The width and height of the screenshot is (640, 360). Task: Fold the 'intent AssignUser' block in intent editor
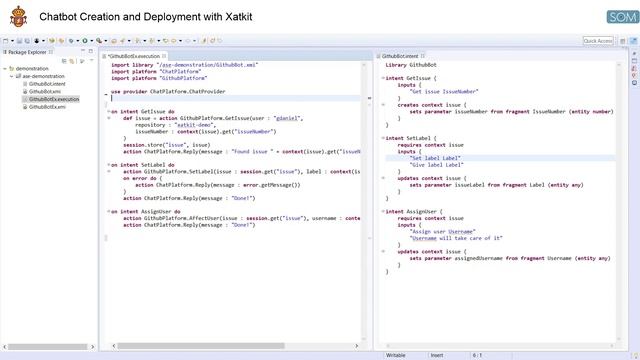pyautogui.click(x=383, y=211)
